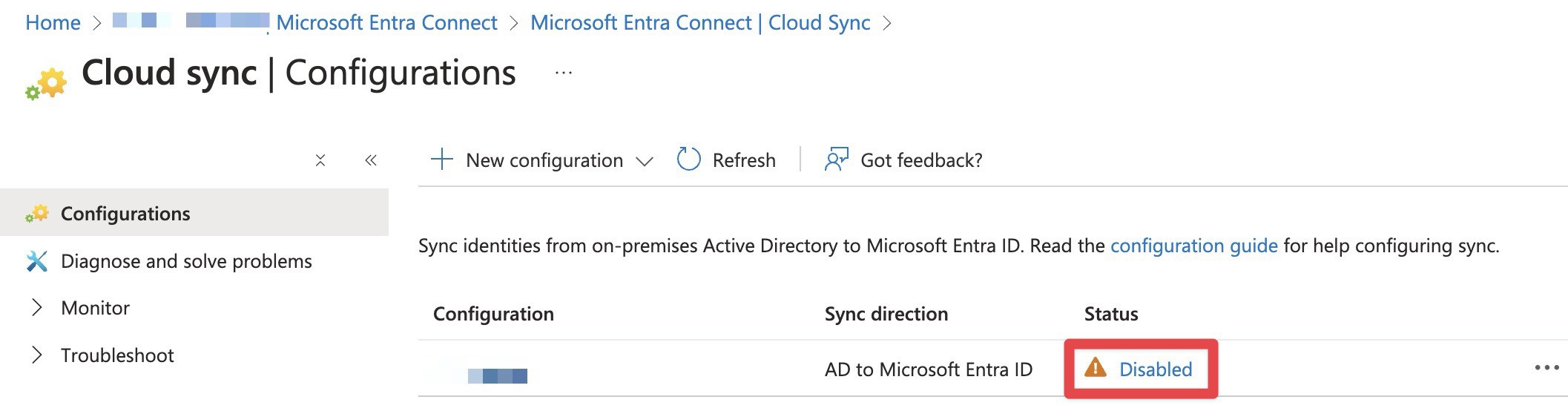Expand the Troubleshoot section chevron
Viewport: 1568px width, 414px height.
pyautogui.click(x=36, y=355)
